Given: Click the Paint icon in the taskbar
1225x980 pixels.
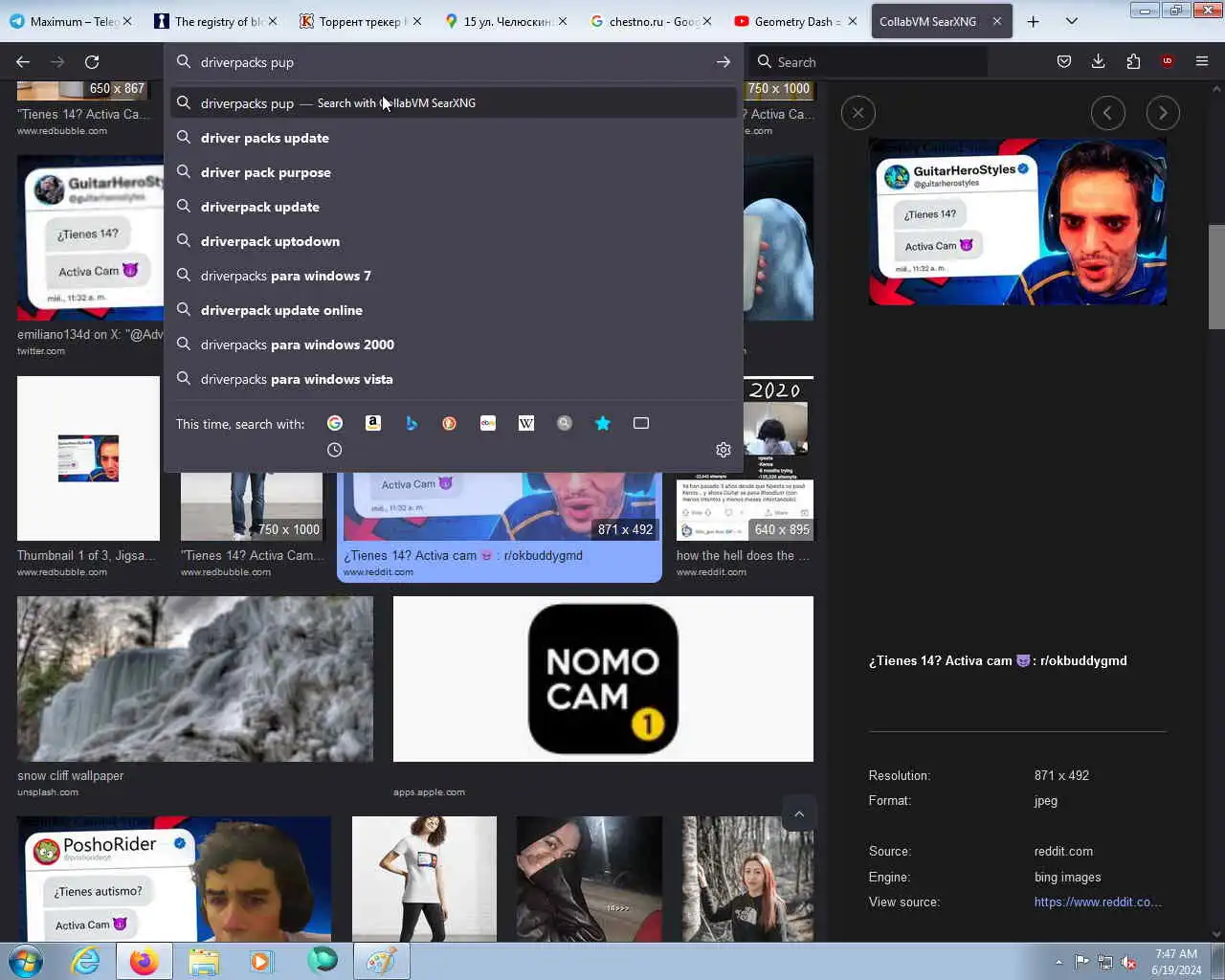Looking at the screenshot, I should (x=382, y=961).
